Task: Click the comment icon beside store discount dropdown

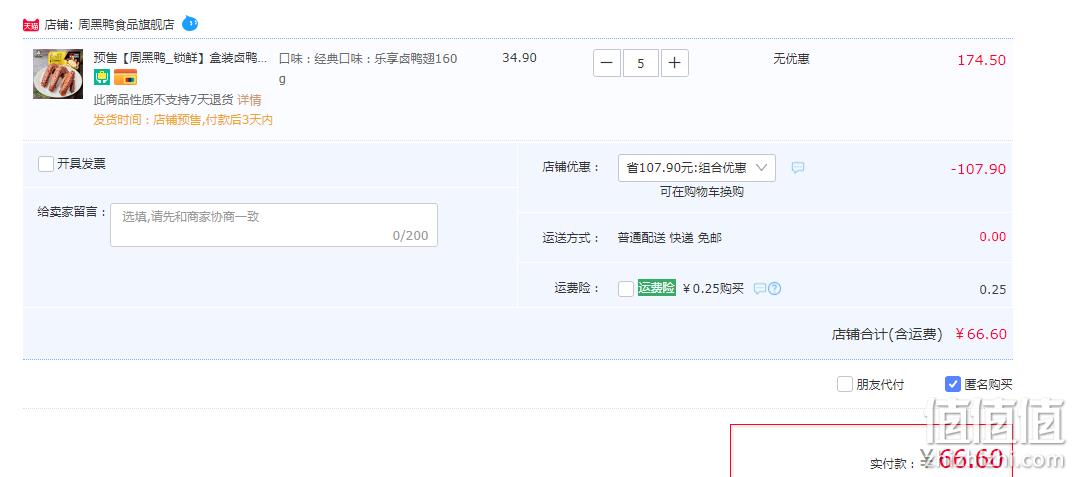Action: 798,167
